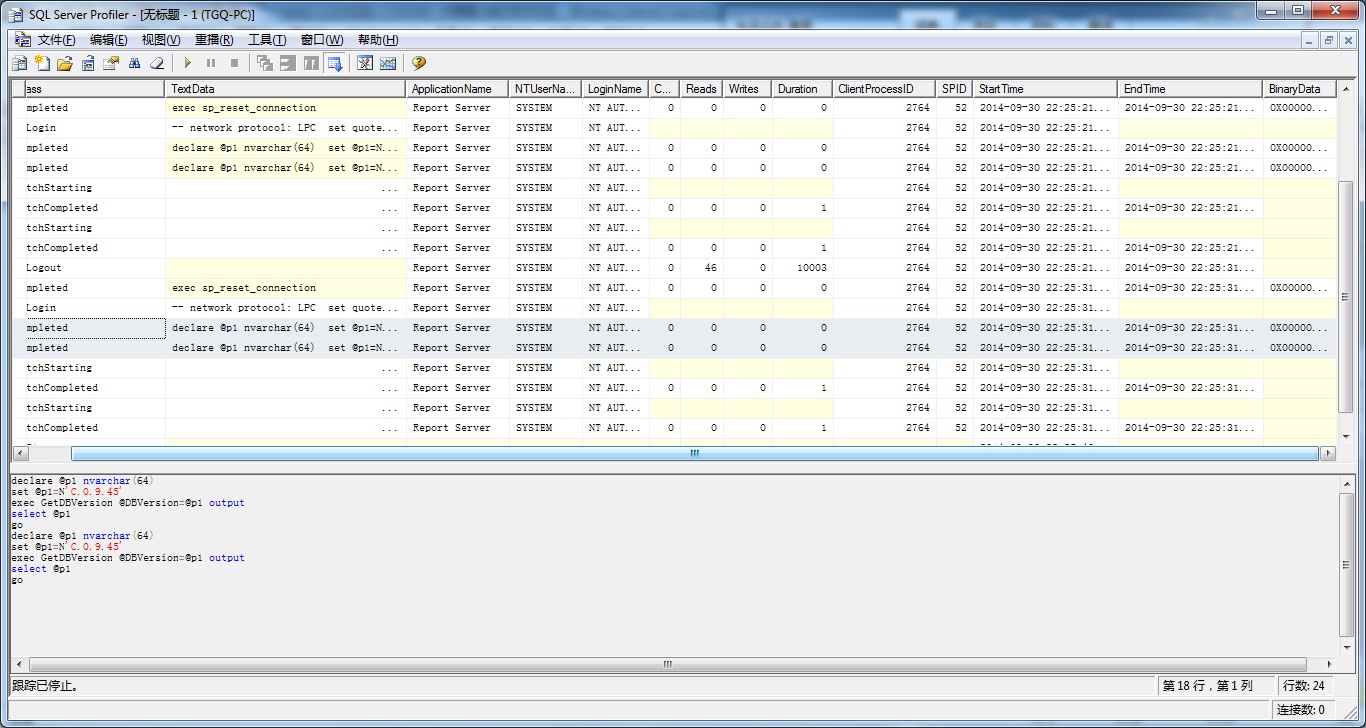Viewport: 1366px width, 728px height.
Task: Click the ClientProcessID column header
Action: 884,89
